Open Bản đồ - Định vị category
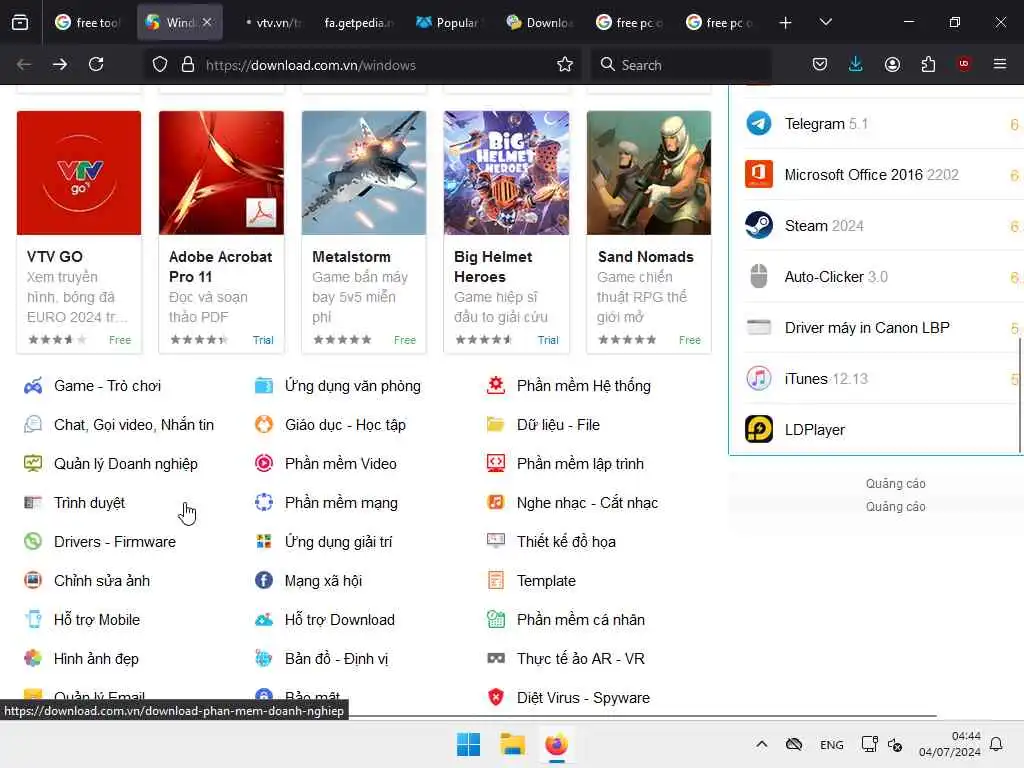The height and width of the screenshot is (768, 1024). pyautogui.click(x=336, y=659)
